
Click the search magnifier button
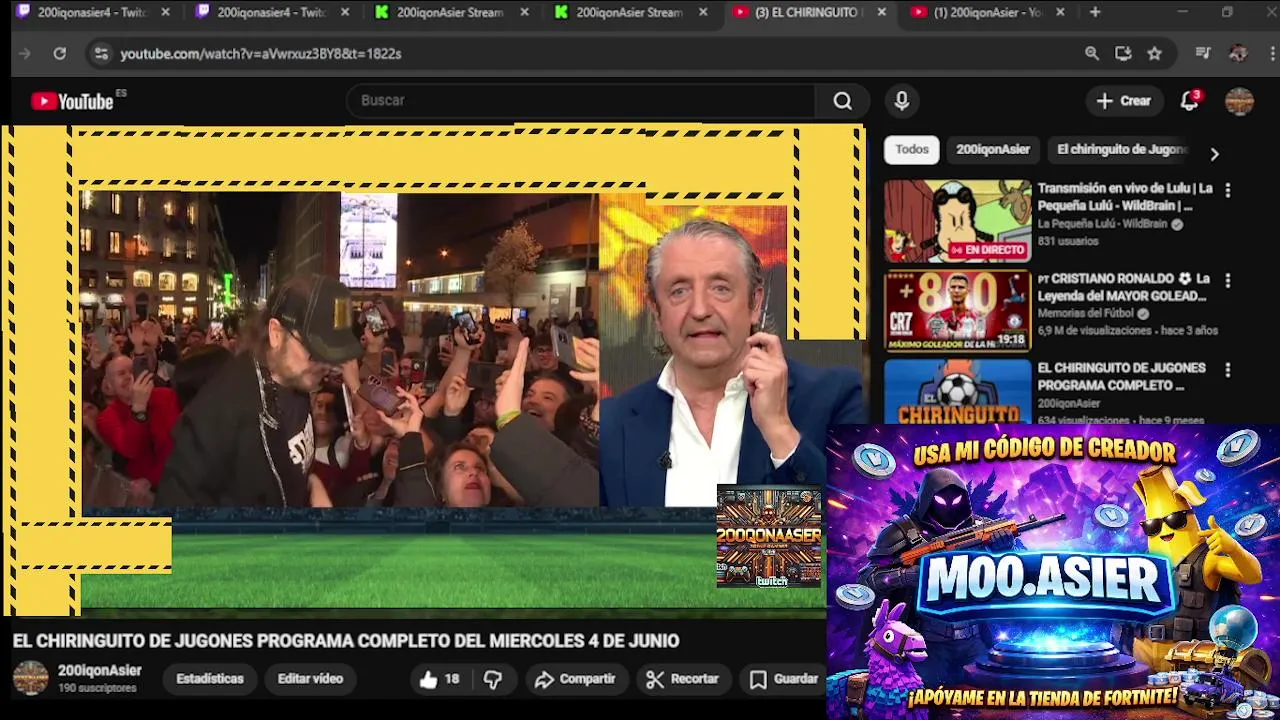coord(843,101)
